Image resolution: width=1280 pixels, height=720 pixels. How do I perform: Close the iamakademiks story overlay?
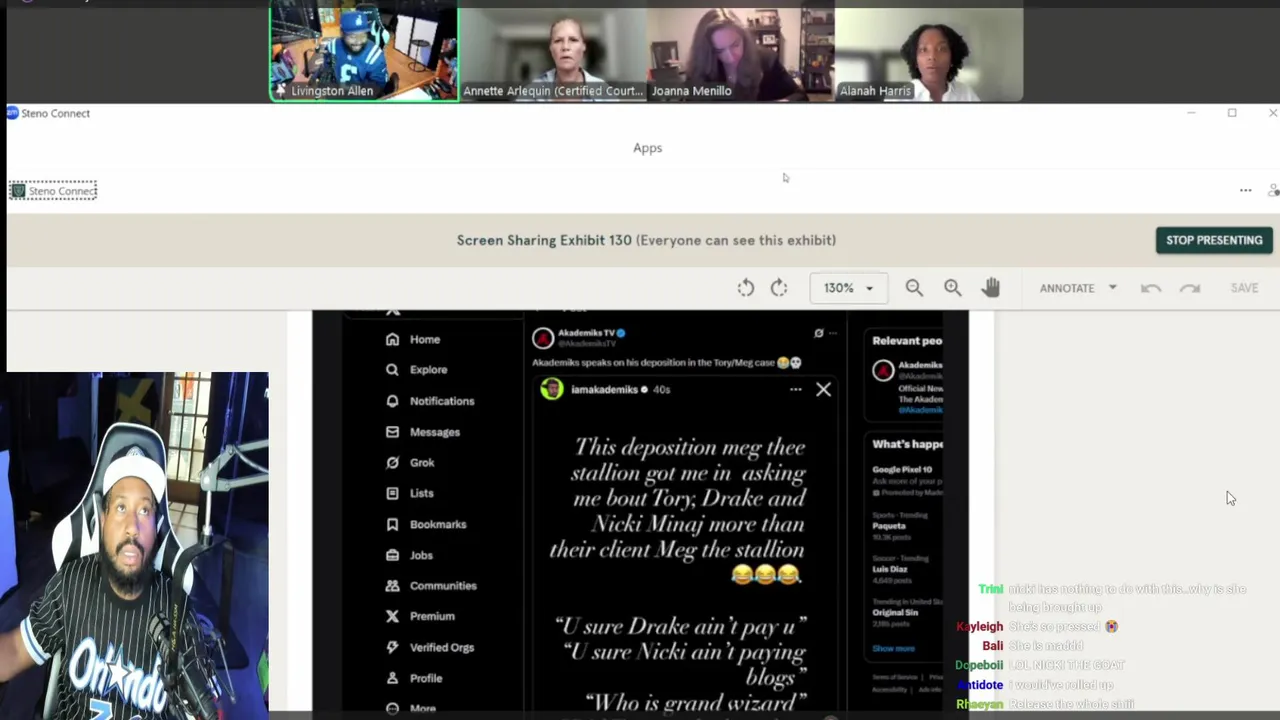823,390
